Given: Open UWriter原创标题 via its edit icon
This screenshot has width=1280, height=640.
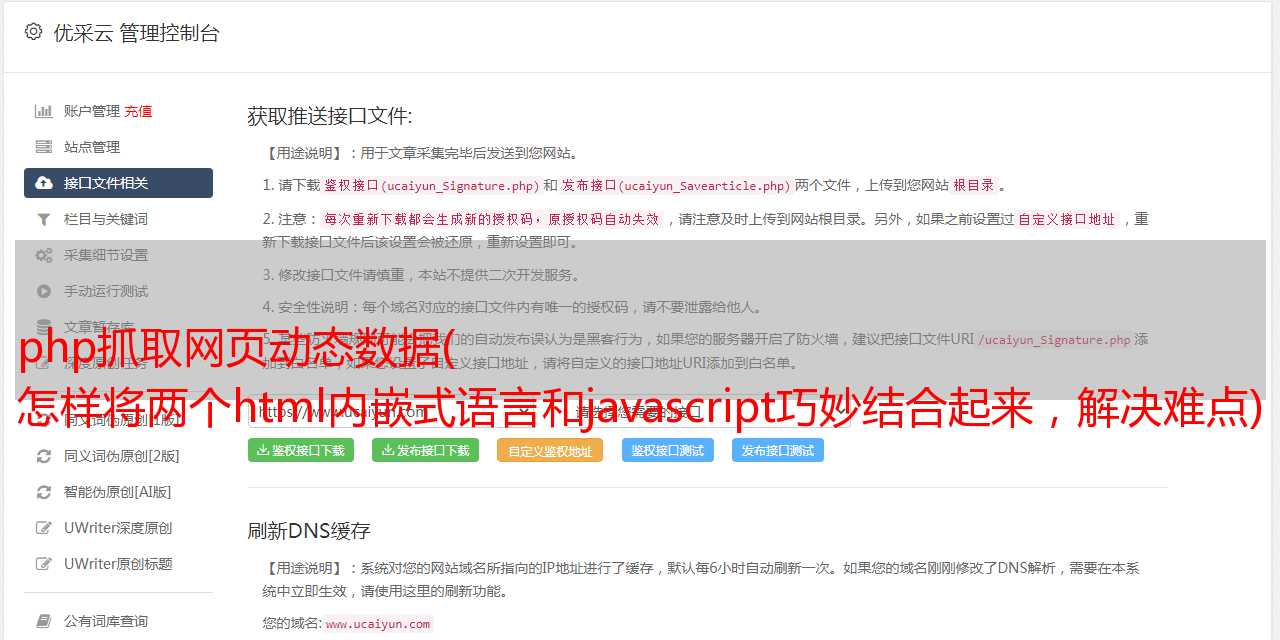Looking at the screenshot, I should coord(44,564).
